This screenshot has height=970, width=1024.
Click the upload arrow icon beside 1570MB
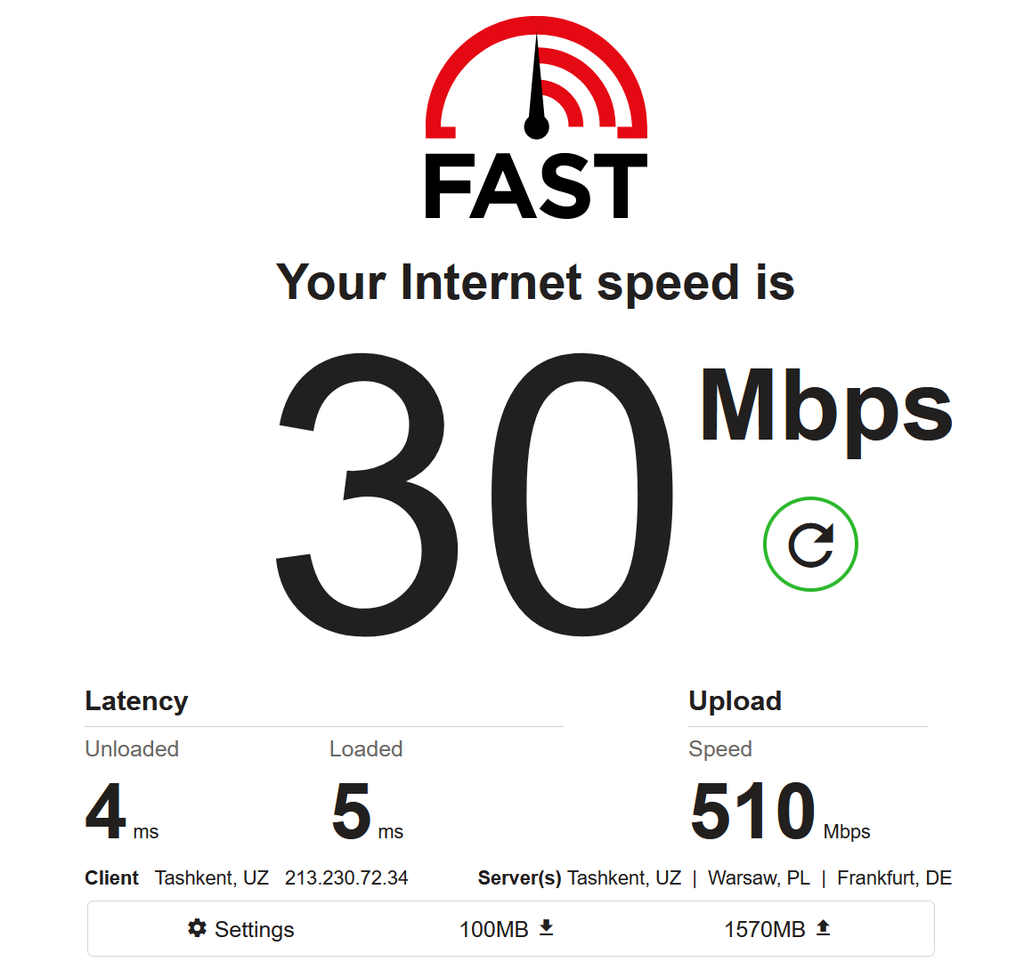click(x=824, y=928)
